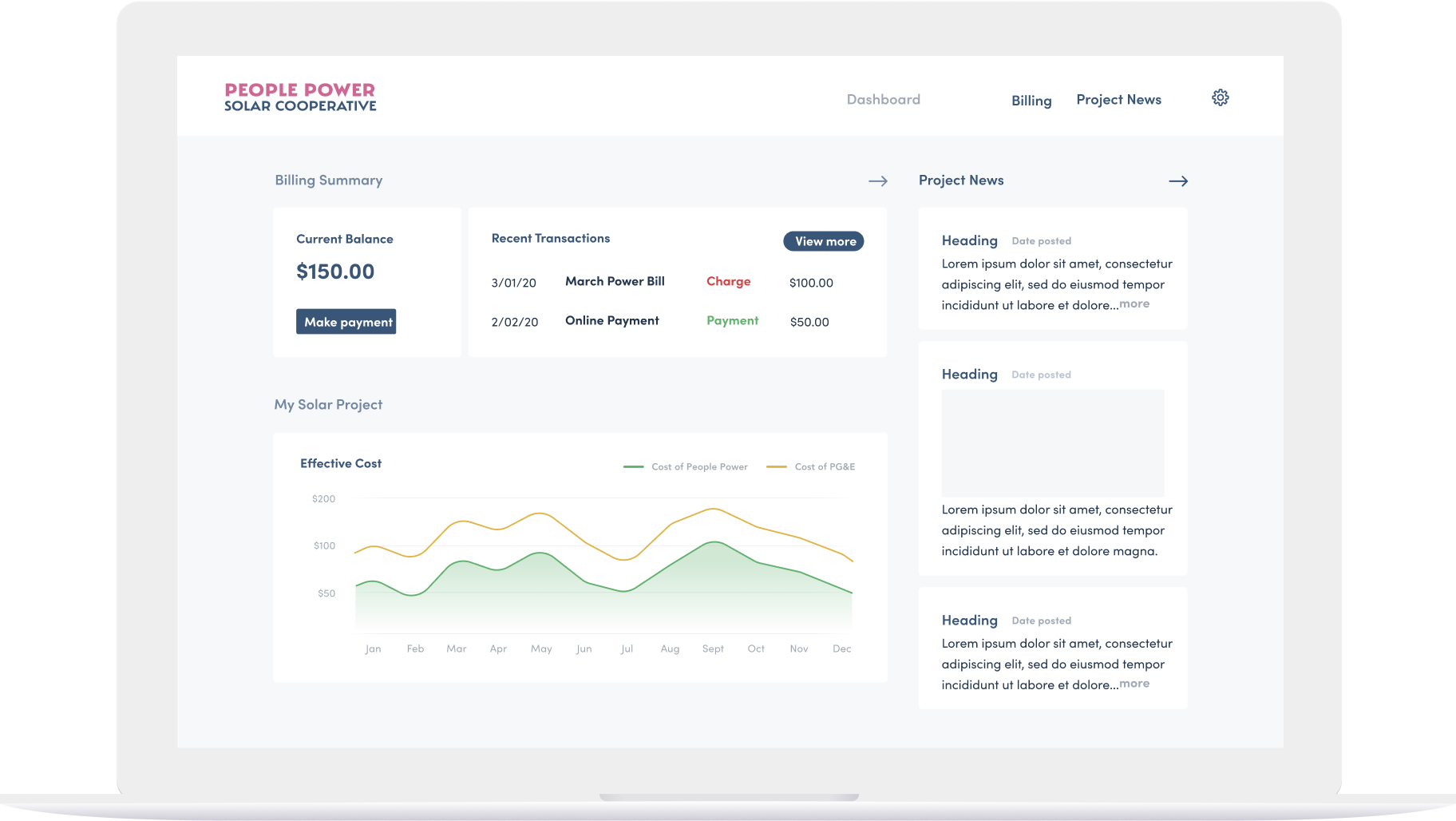Click the Sept label on the chart axis
Screen dimensions: 1456x821
point(713,648)
